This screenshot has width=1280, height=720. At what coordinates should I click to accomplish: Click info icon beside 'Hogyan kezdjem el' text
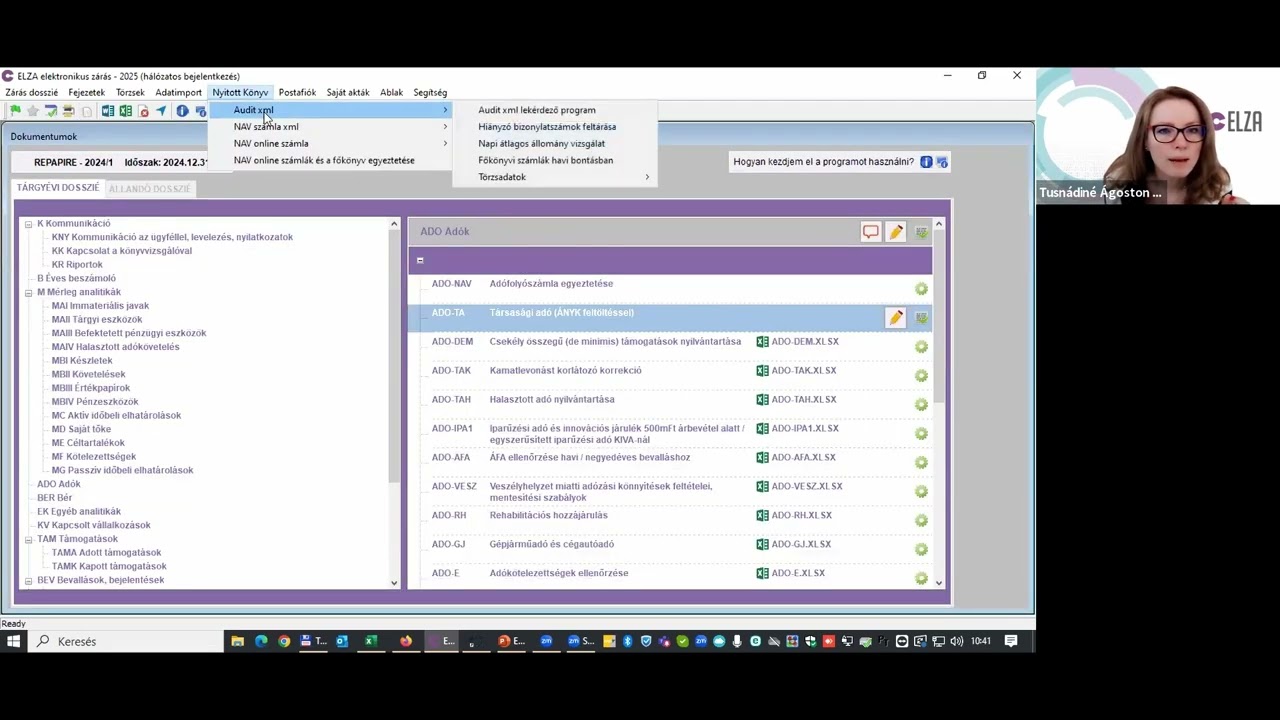click(x=926, y=162)
